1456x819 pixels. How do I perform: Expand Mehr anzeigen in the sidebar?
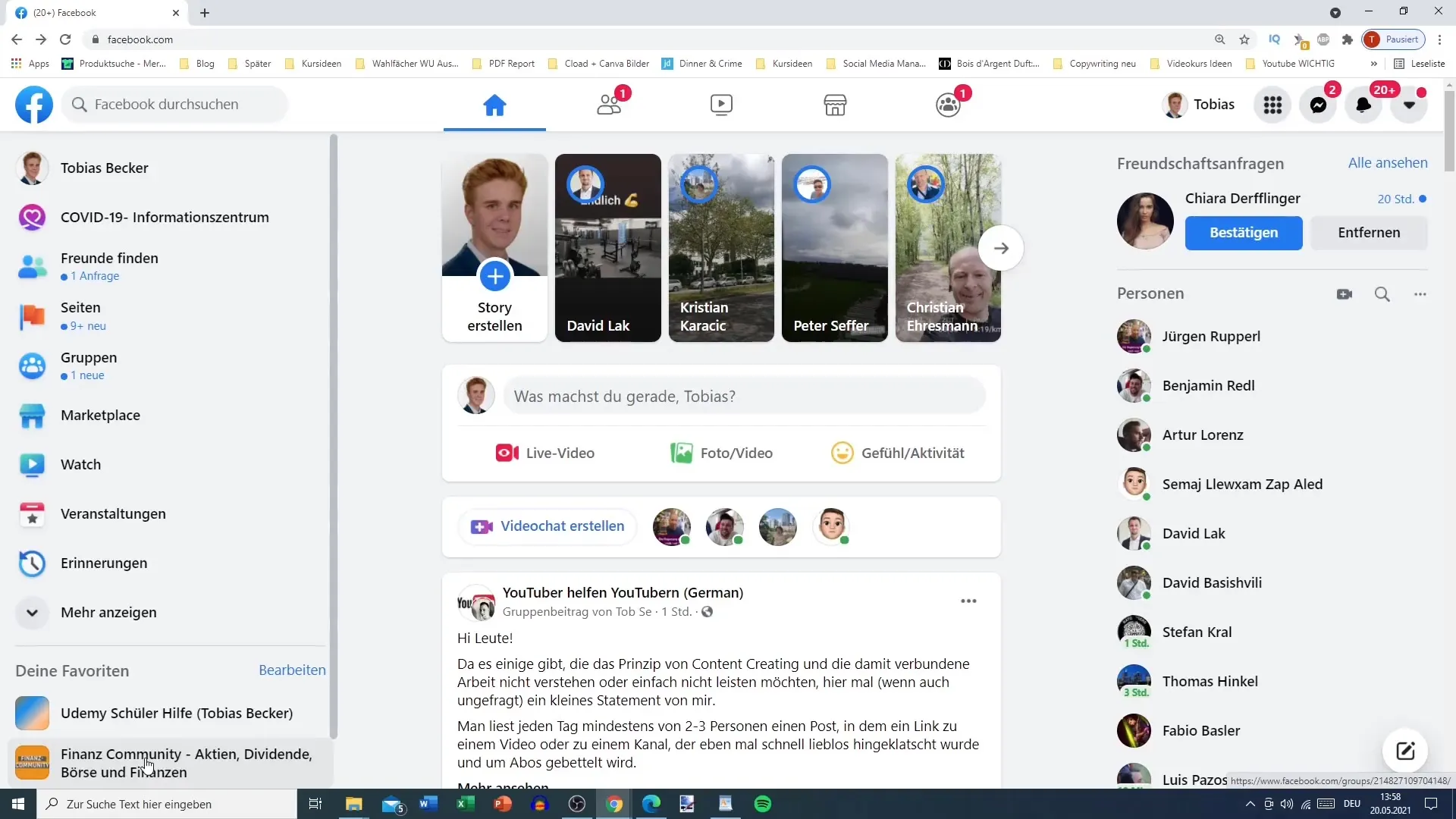170,613
